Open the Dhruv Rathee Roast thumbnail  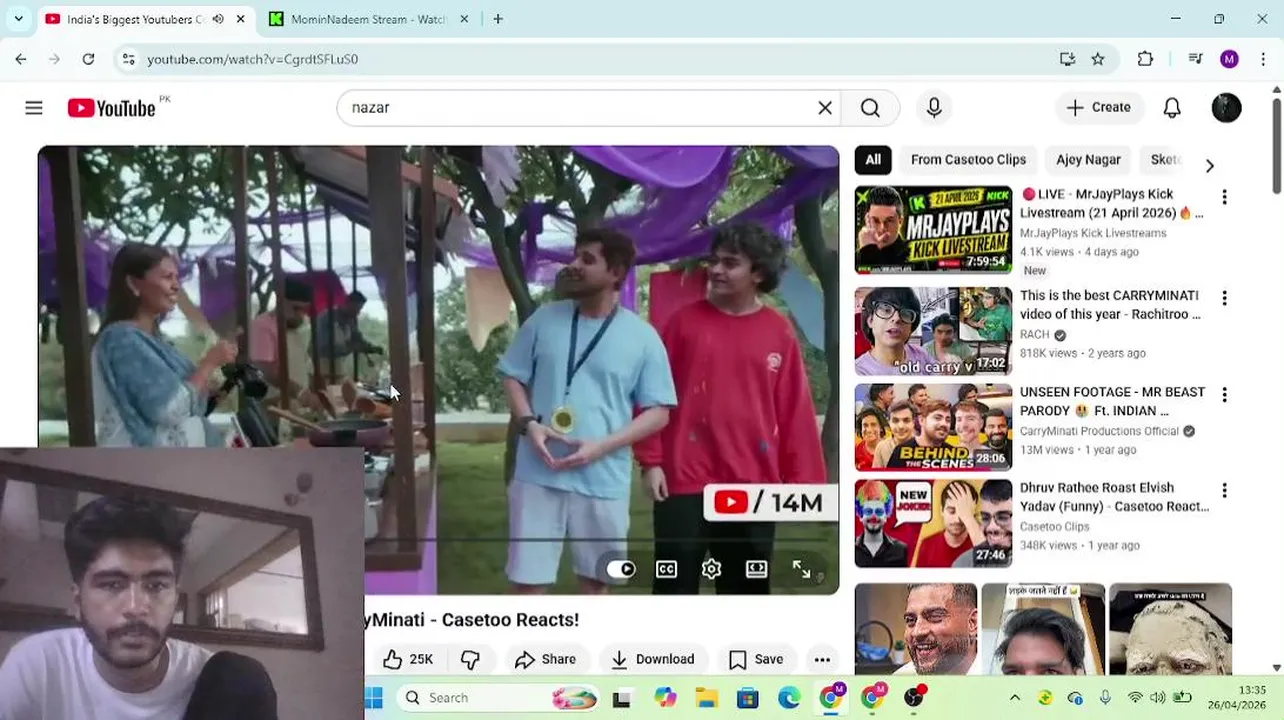[x=933, y=523]
